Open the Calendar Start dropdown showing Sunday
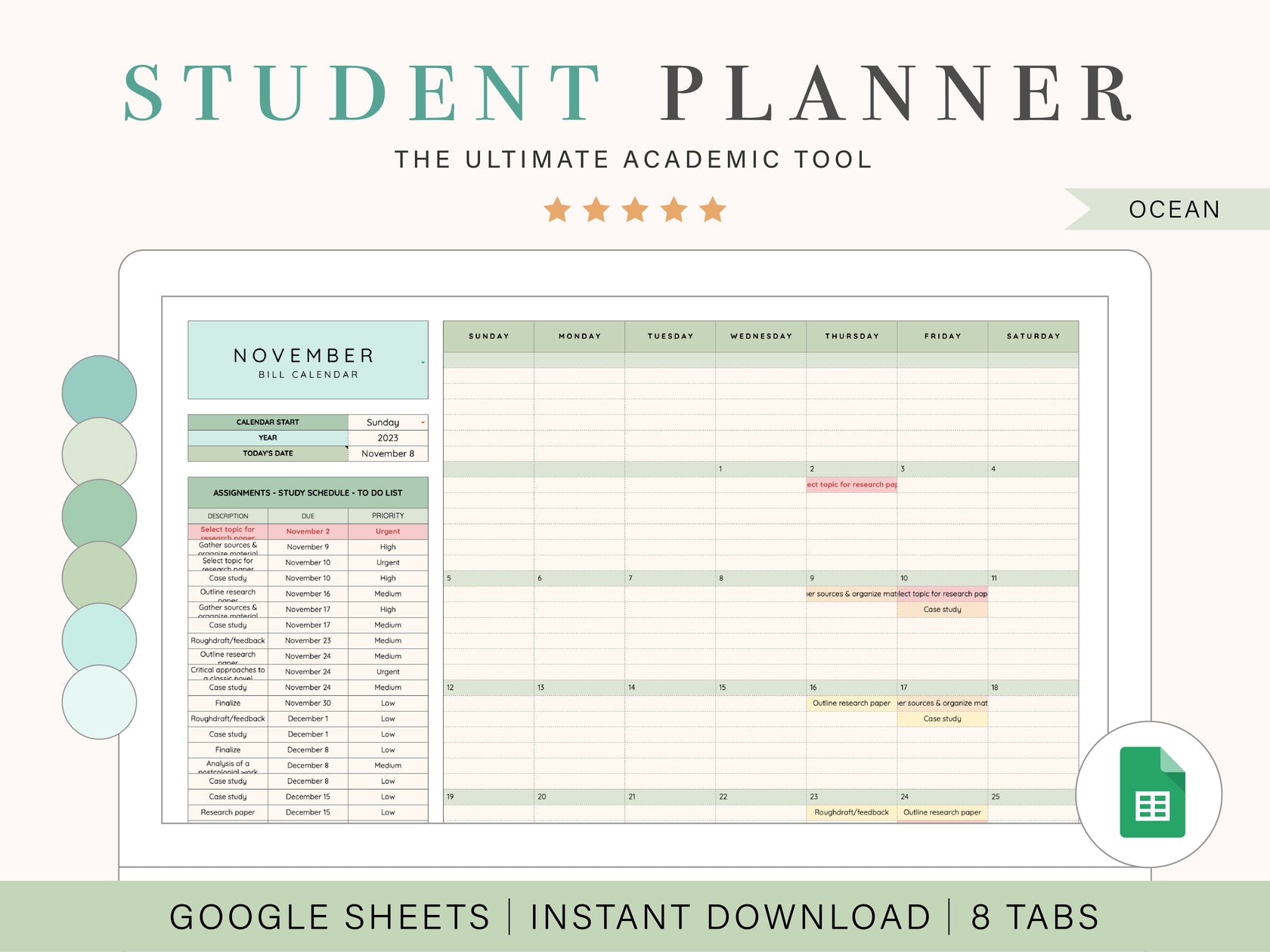The height and width of the screenshot is (952, 1270). 421,422
